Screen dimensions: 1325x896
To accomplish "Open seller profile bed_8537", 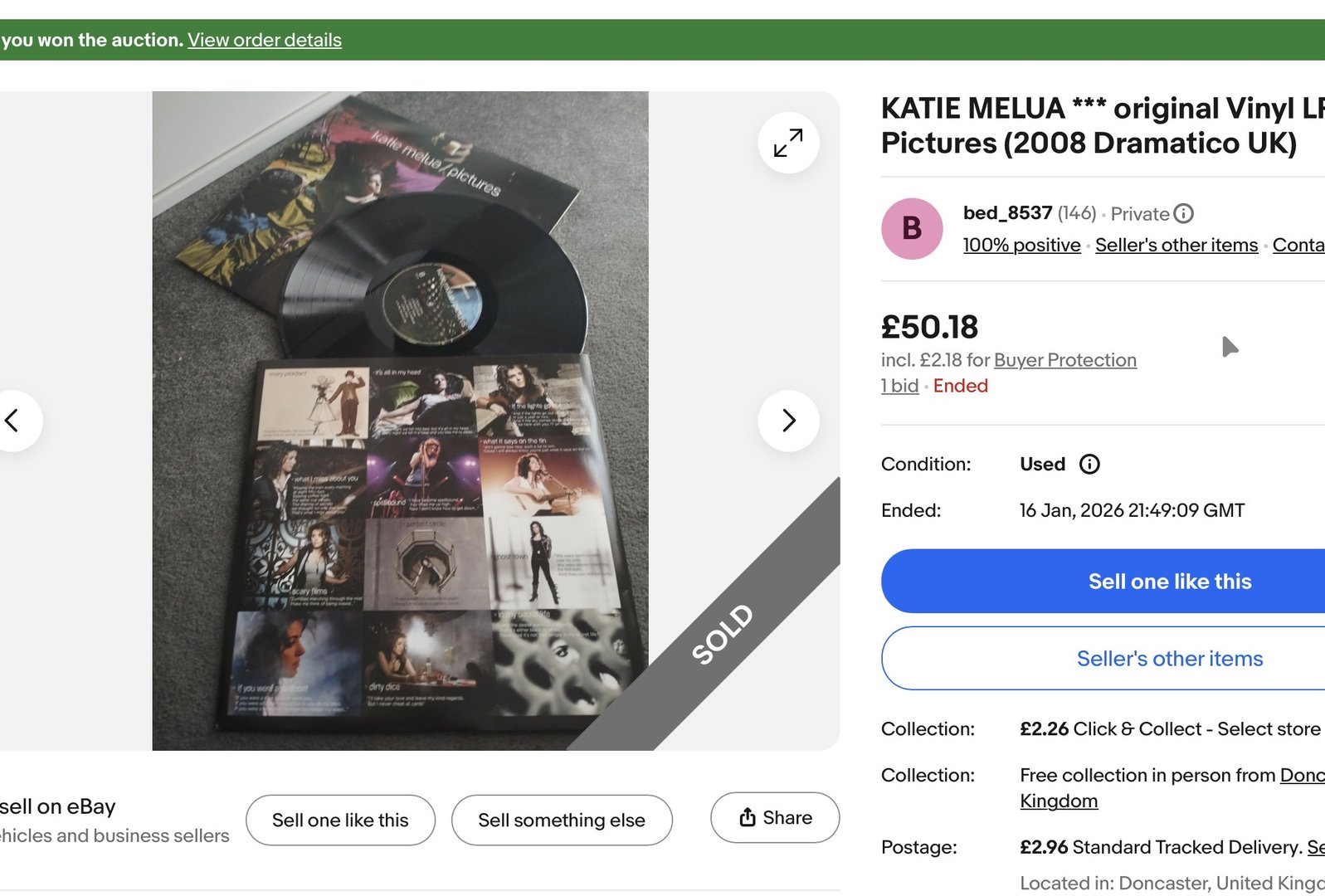I will (x=1007, y=213).
